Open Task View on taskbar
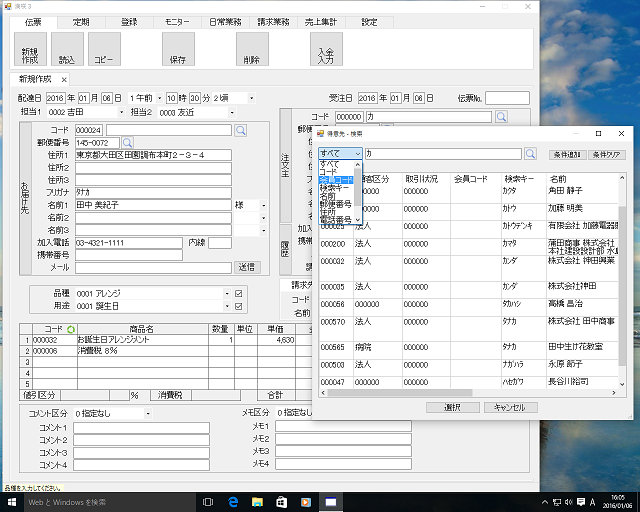This screenshot has height=512, width=640. [x=208, y=502]
